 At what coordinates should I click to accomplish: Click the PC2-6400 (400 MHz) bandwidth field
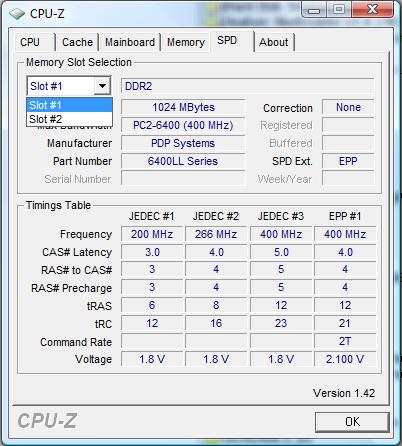coord(183,125)
